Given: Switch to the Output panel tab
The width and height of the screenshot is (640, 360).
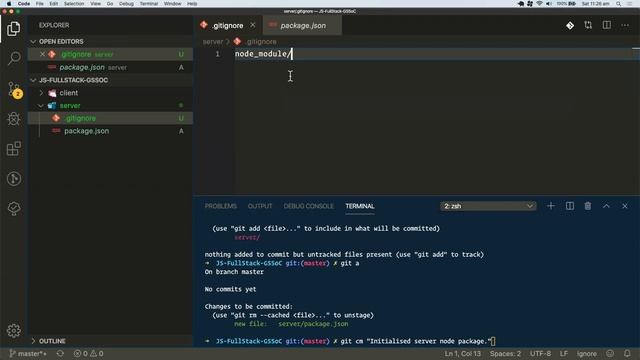Looking at the screenshot, I should coord(260,206).
